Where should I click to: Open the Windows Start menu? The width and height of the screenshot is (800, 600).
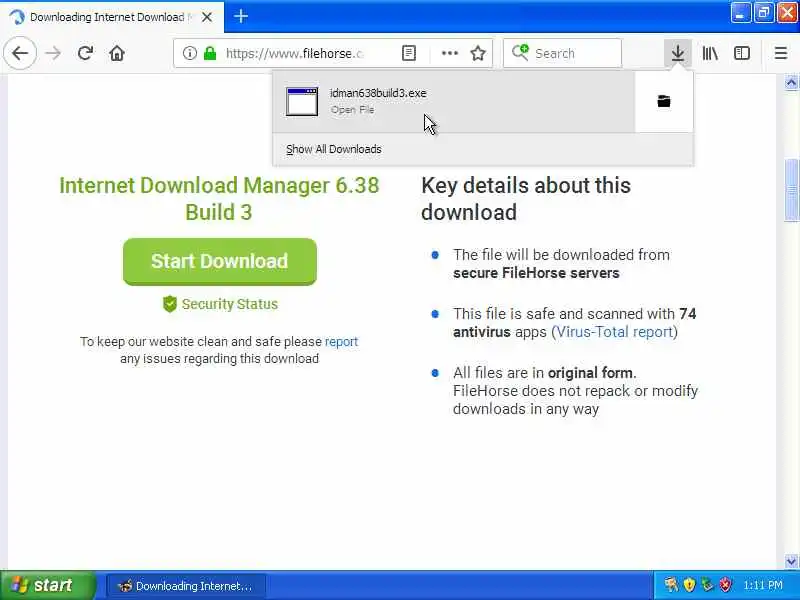tap(47, 585)
